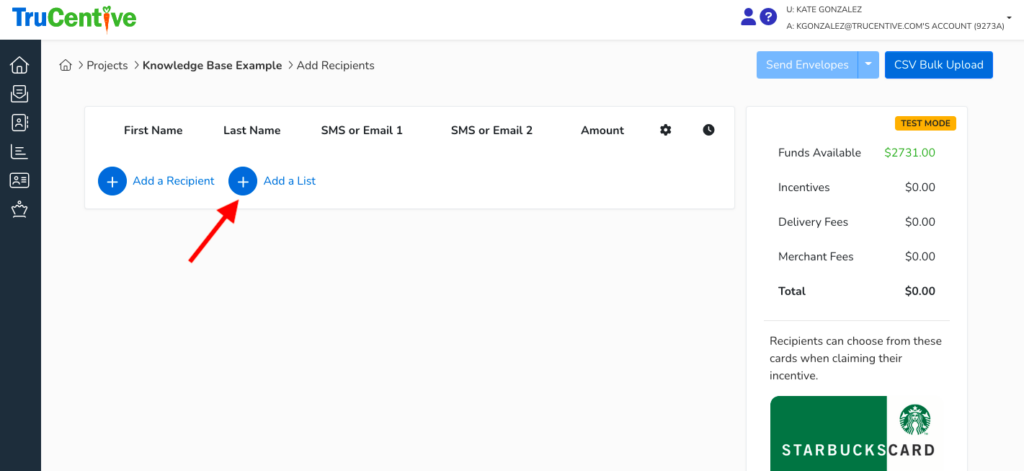Open Knowledge Base Example breadcrumb
Image resolution: width=1024 pixels, height=471 pixels.
pyautogui.click(x=213, y=65)
